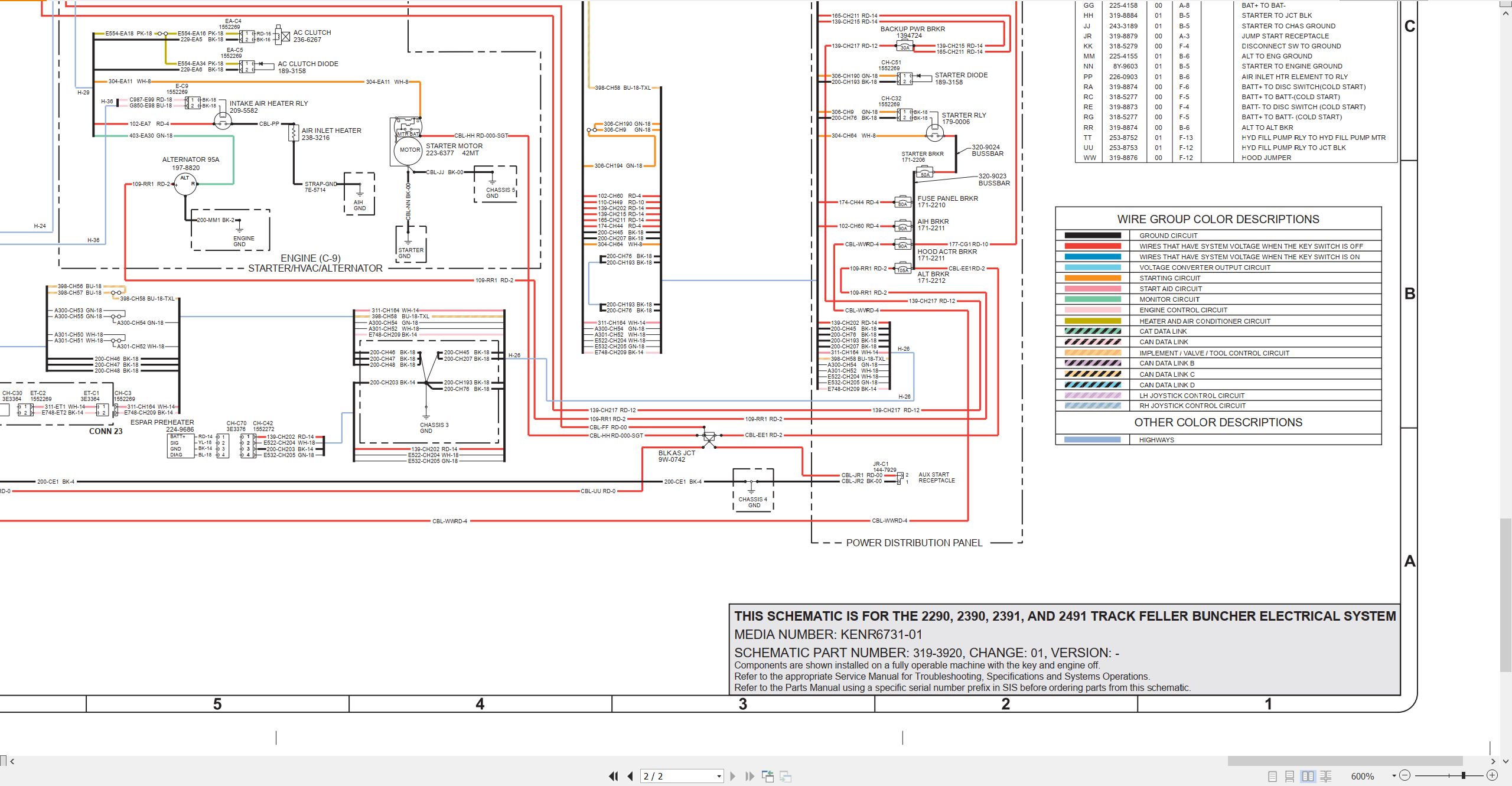Click the BLK AS JCT 9W-0742 label
The height and width of the screenshot is (786, 1512).
pyautogui.click(x=676, y=456)
